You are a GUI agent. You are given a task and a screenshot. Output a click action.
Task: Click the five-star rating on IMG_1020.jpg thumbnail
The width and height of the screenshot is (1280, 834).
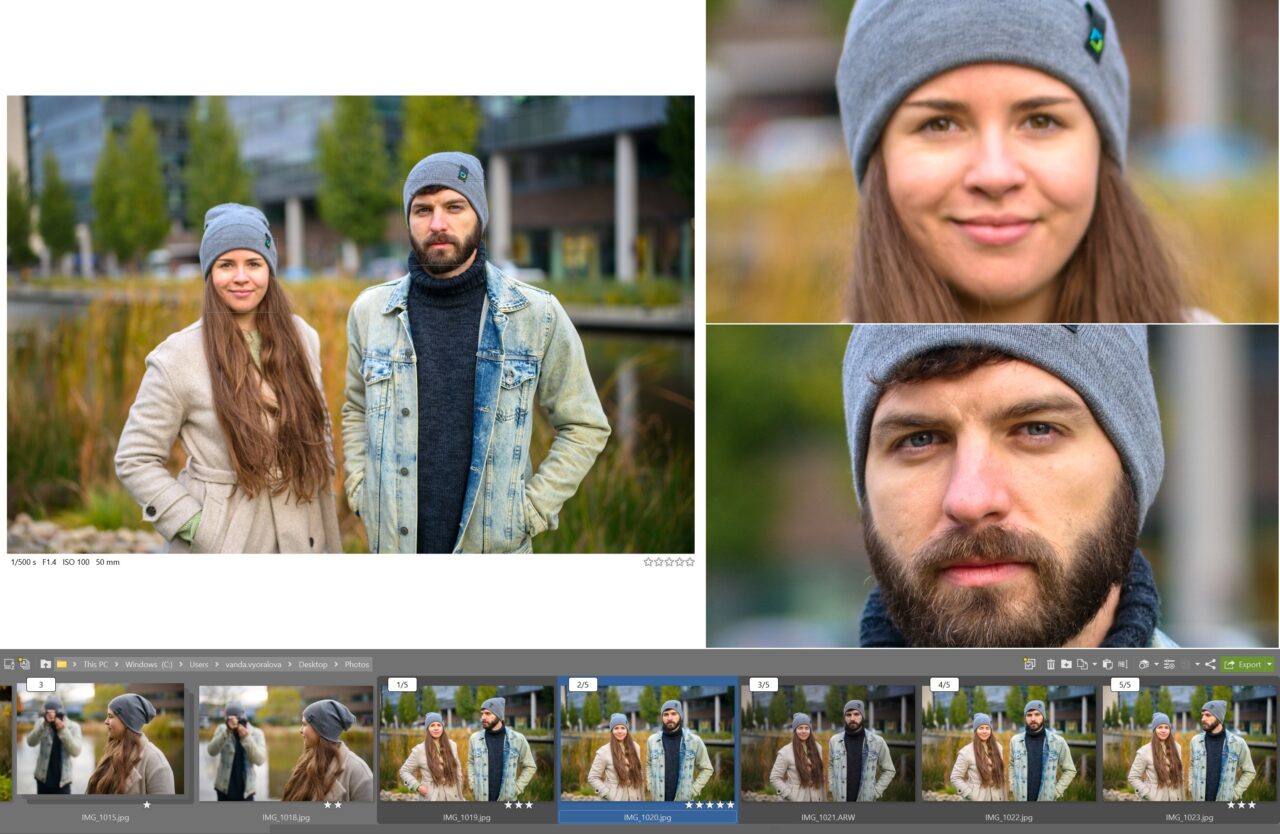click(x=709, y=804)
